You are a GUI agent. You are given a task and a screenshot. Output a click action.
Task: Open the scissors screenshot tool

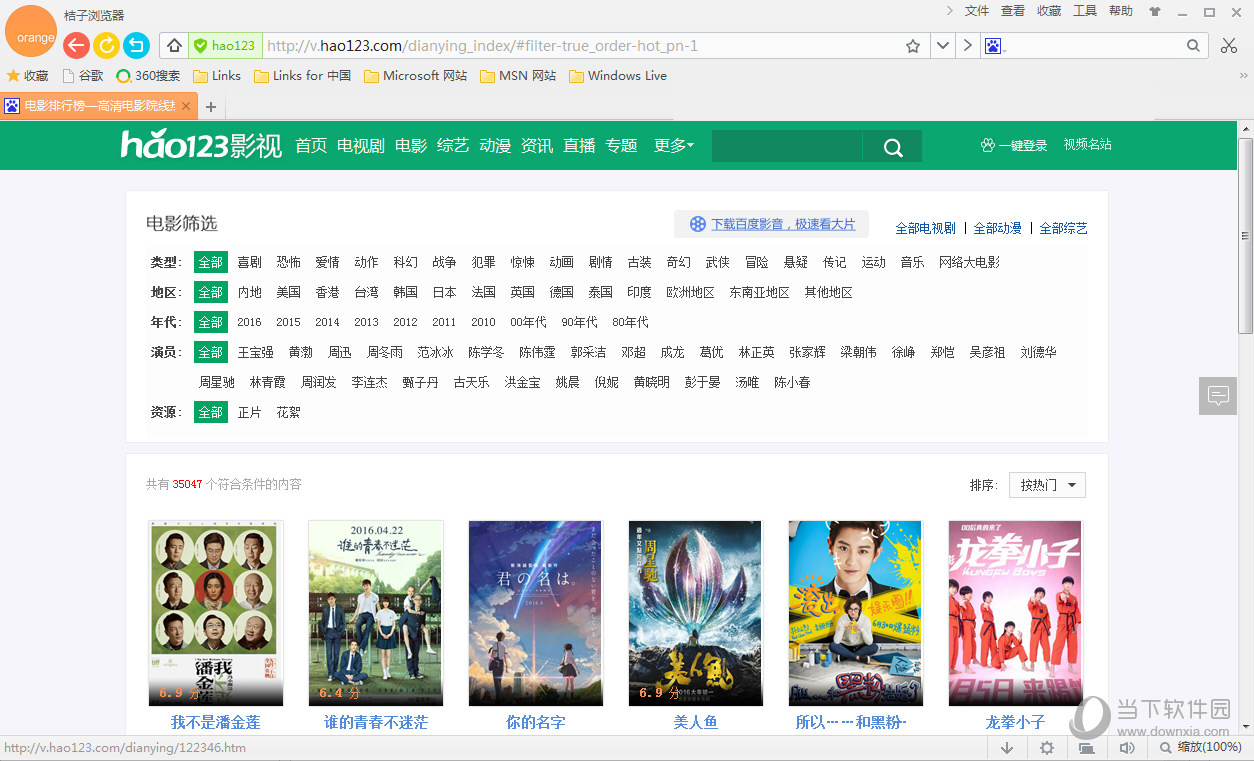(x=1229, y=45)
